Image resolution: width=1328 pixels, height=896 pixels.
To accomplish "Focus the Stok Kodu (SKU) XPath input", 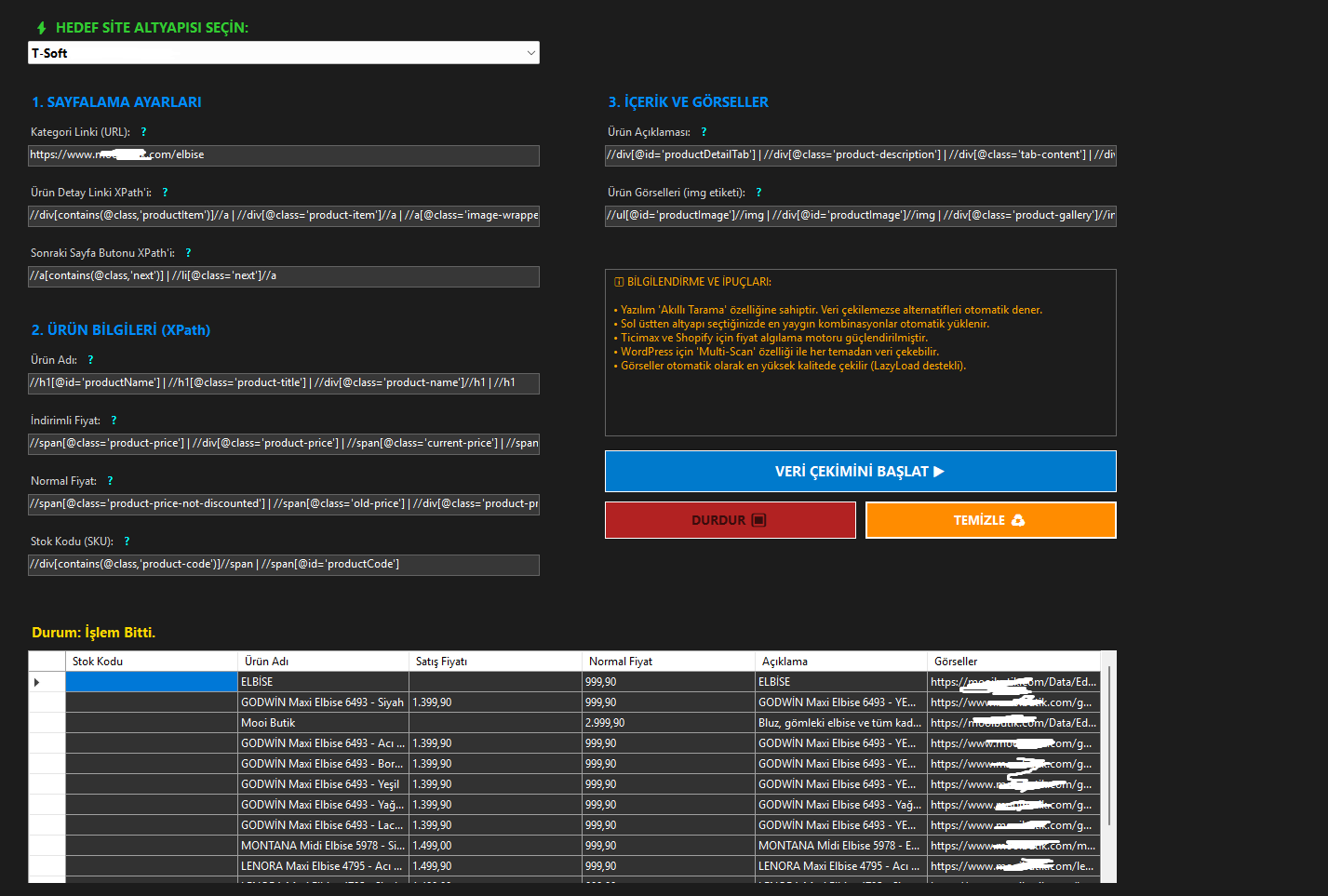I will coord(284,565).
